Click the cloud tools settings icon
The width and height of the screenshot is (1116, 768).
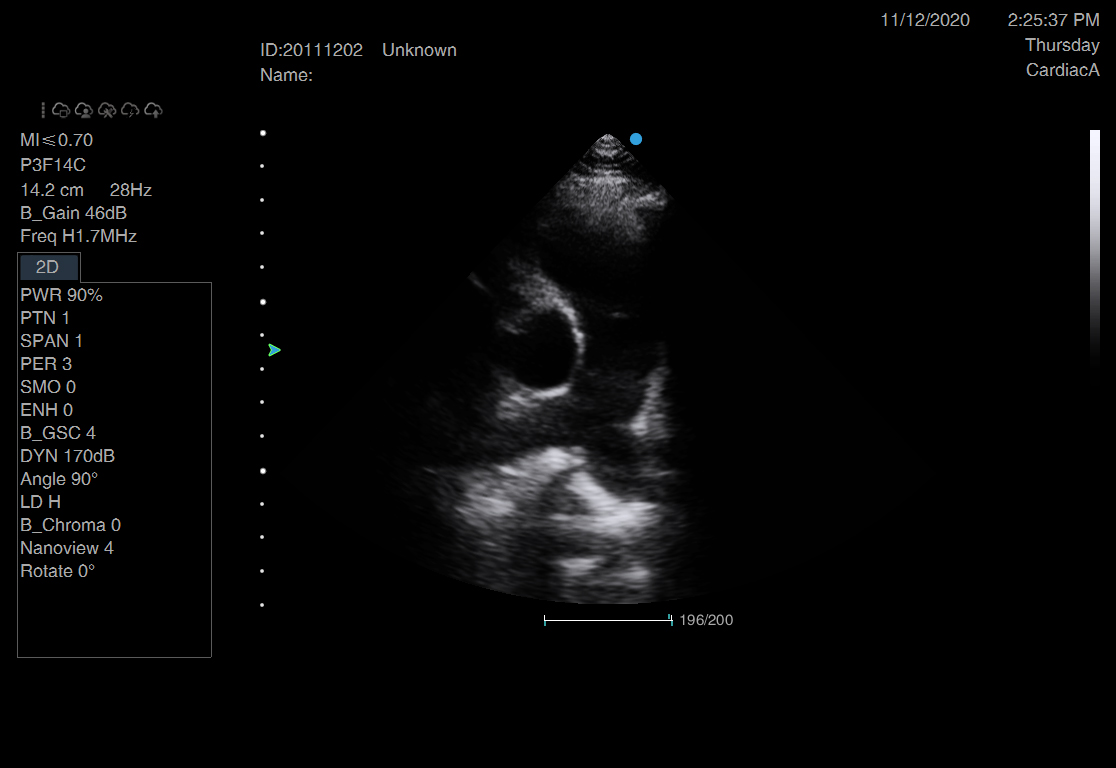click(107, 110)
